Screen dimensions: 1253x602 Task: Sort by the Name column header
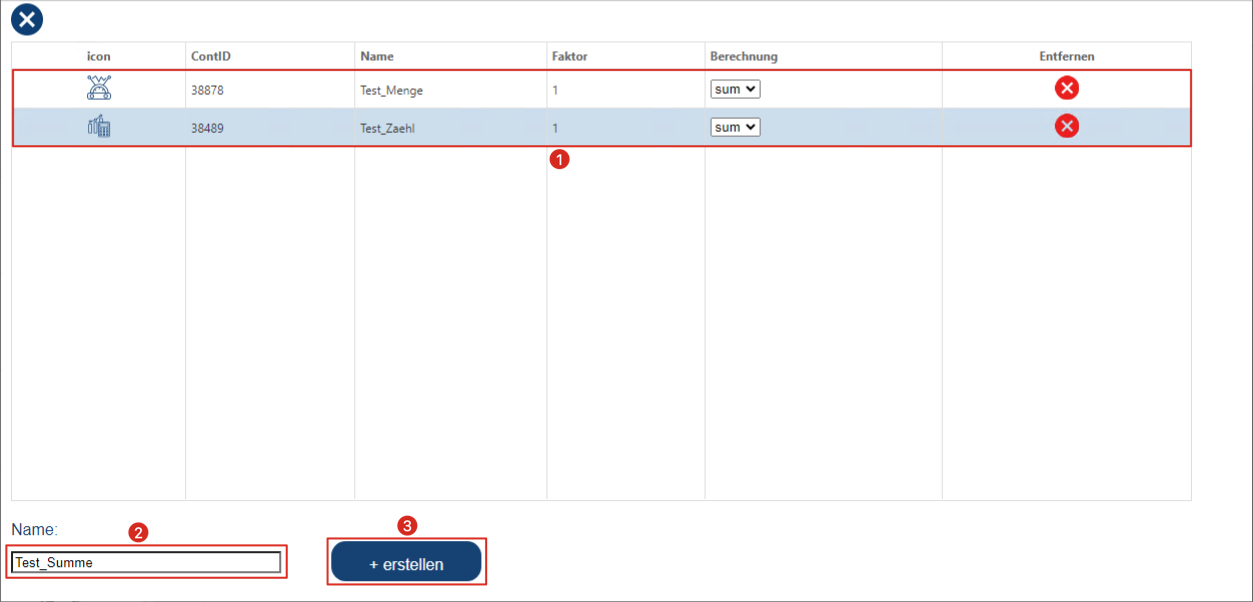click(x=377, y=56)
